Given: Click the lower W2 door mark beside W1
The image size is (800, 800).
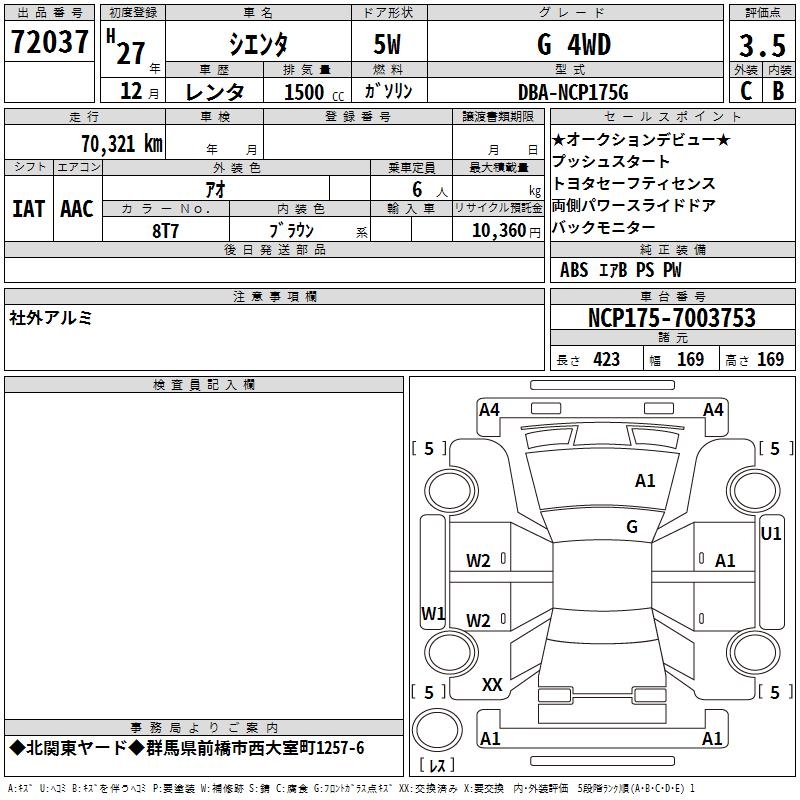Looking at the screenshot, I should pos(478,620).
